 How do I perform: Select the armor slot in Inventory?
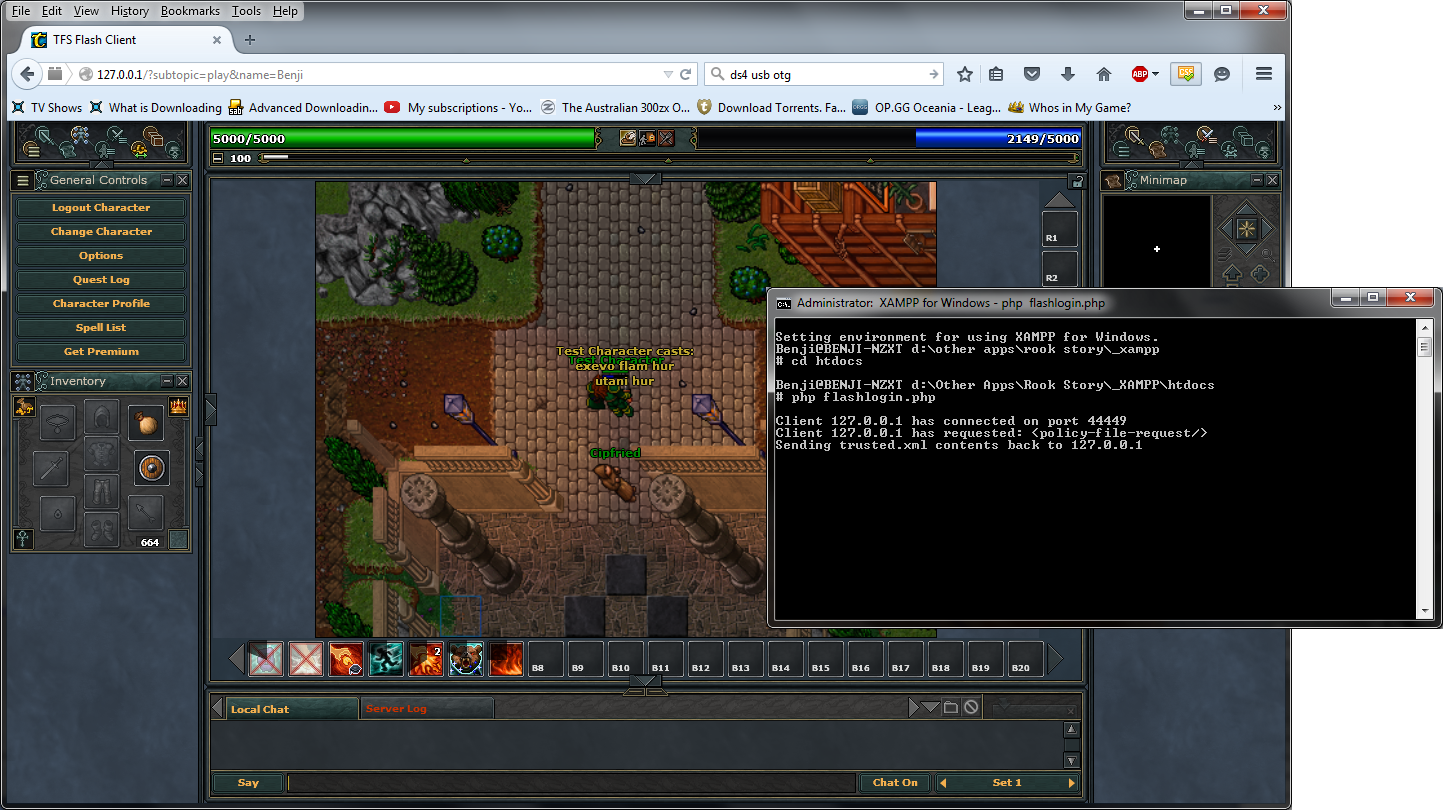coord(102,453)
